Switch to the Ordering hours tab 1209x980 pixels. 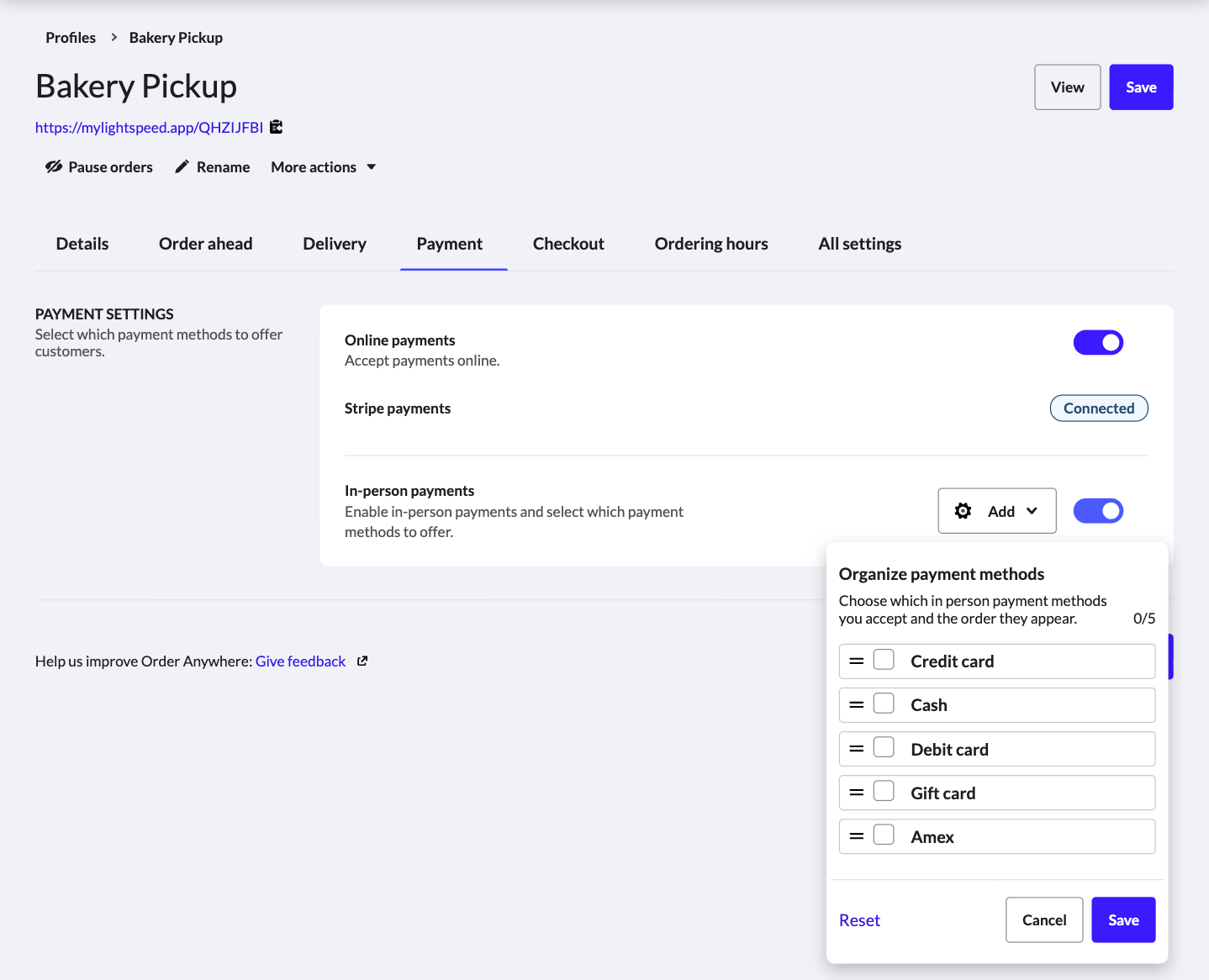[x=711, y=244]
